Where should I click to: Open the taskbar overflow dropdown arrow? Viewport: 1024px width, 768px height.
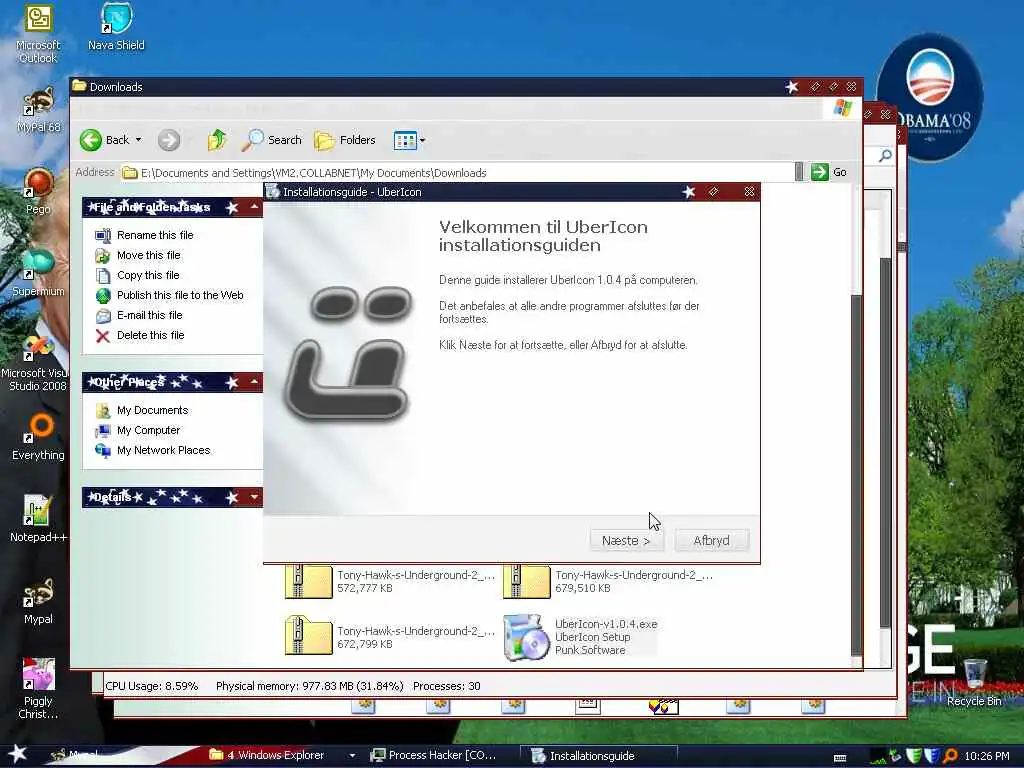pyautogui.click(x=352, y=756)
